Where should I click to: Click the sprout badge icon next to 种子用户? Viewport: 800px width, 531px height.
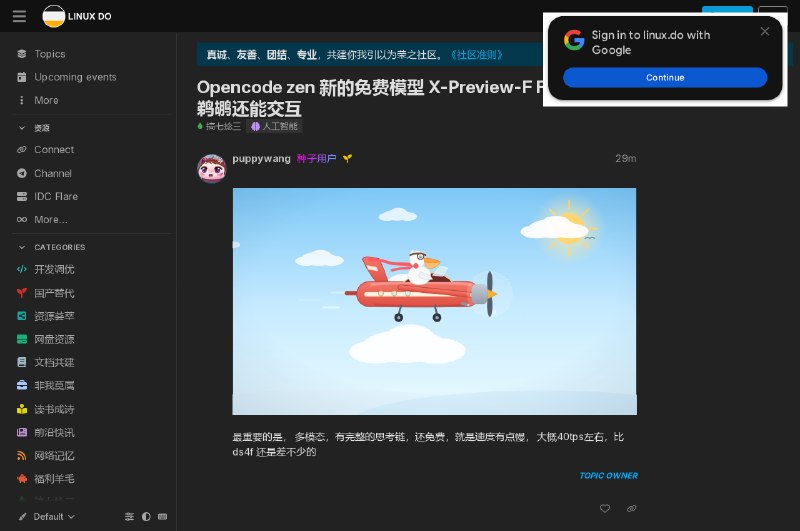click(x=347, y=159)
